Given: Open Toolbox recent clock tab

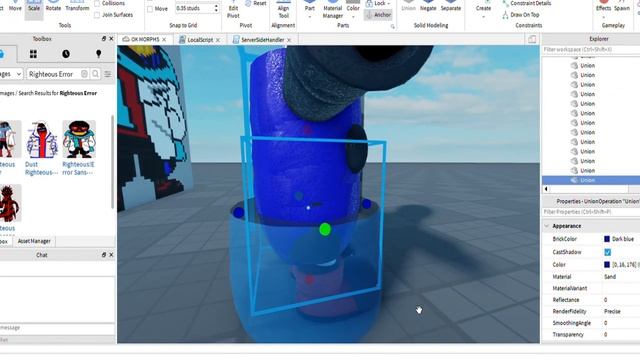Looking at the screenshot, I should (x=66, y=54).
